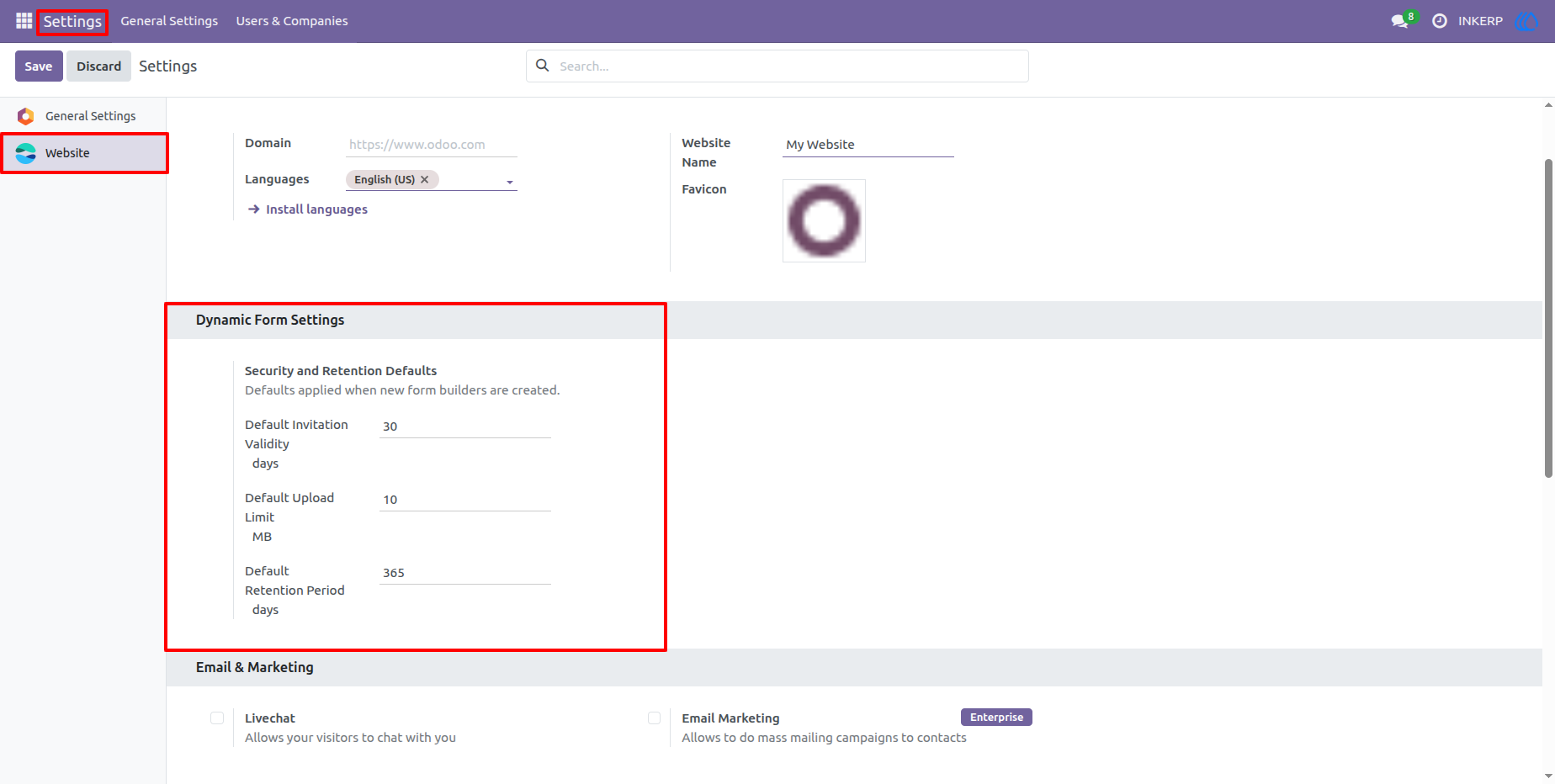Click the Email & Marketing heading
This screenshot has width=1555, height=784.
click(x=255, y=667)
